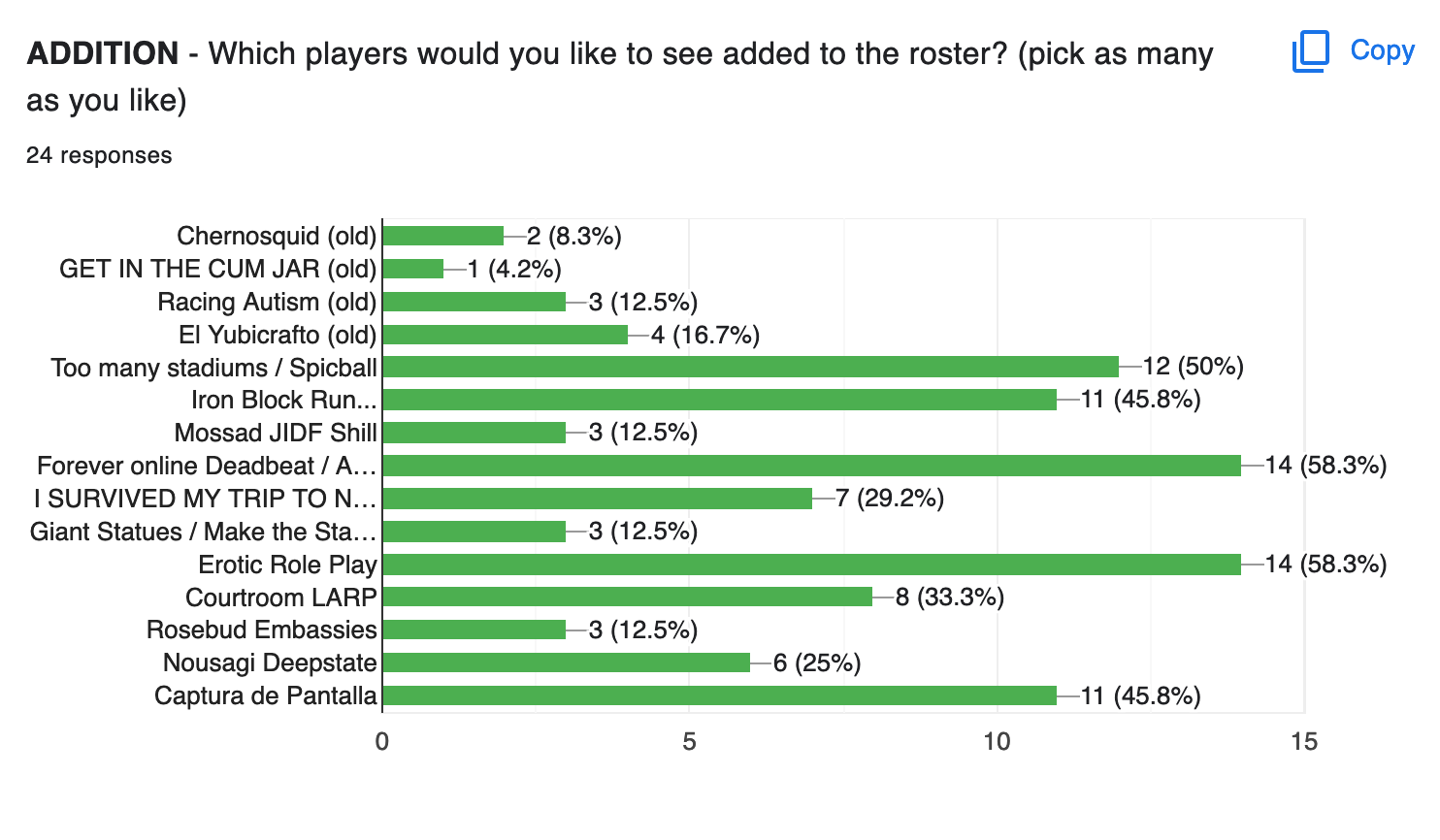1440x840 pixels.
Task: Click the El Yubicrafto (old) bar
Action: tap(506, 335)
